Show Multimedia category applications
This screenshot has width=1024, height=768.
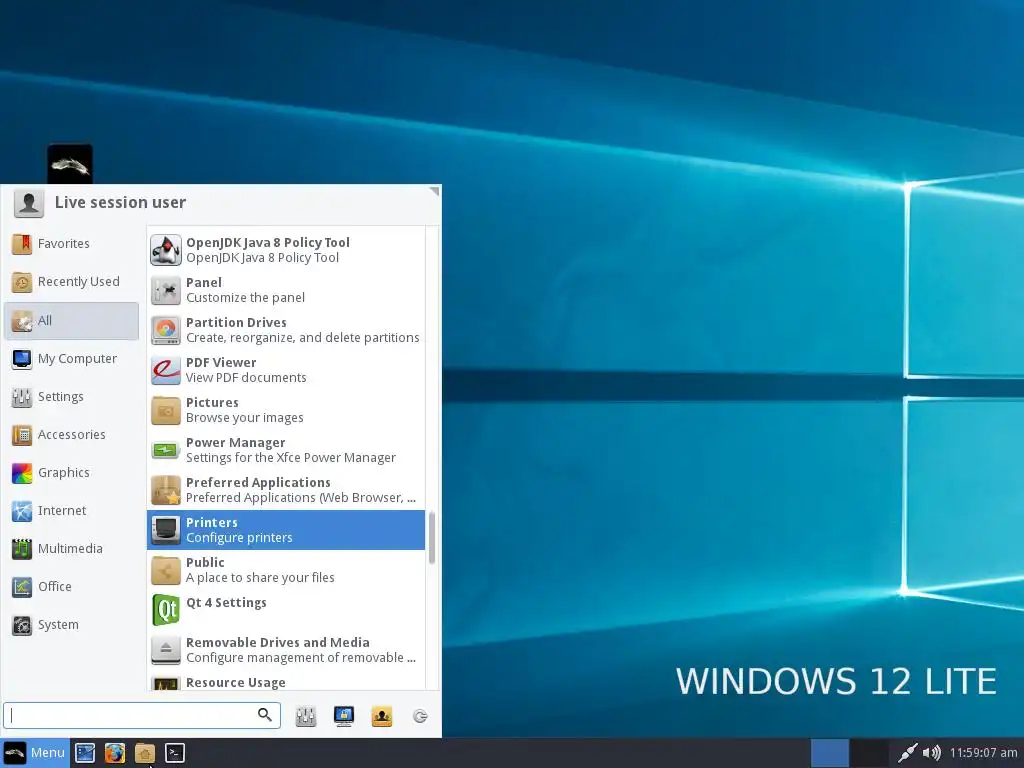[x=71, y=549]
